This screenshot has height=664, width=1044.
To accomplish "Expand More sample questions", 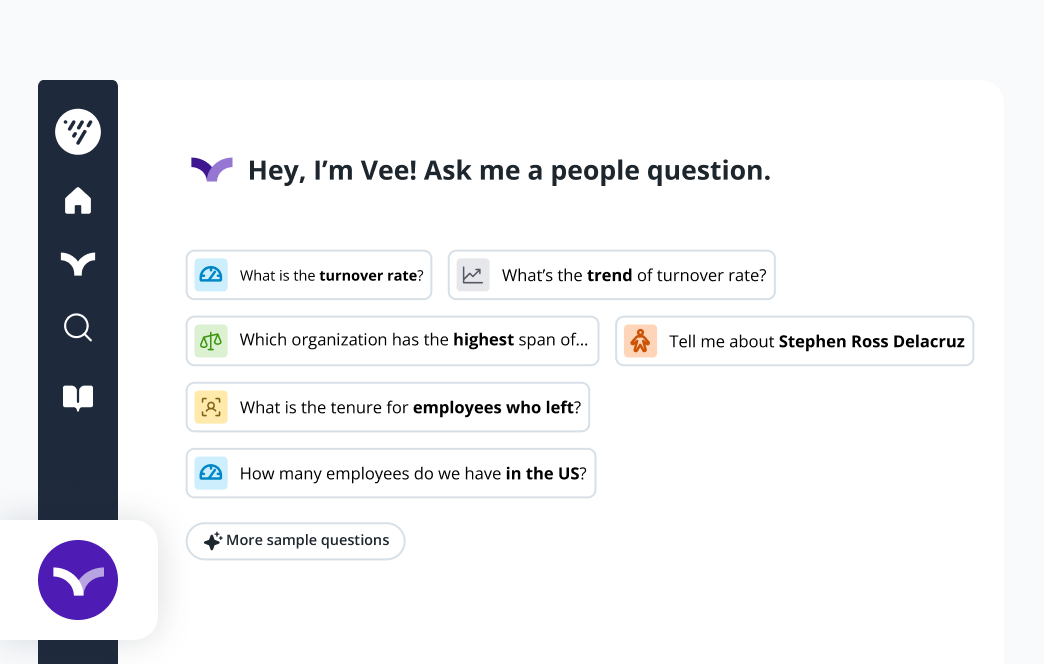I will point(296,541).
